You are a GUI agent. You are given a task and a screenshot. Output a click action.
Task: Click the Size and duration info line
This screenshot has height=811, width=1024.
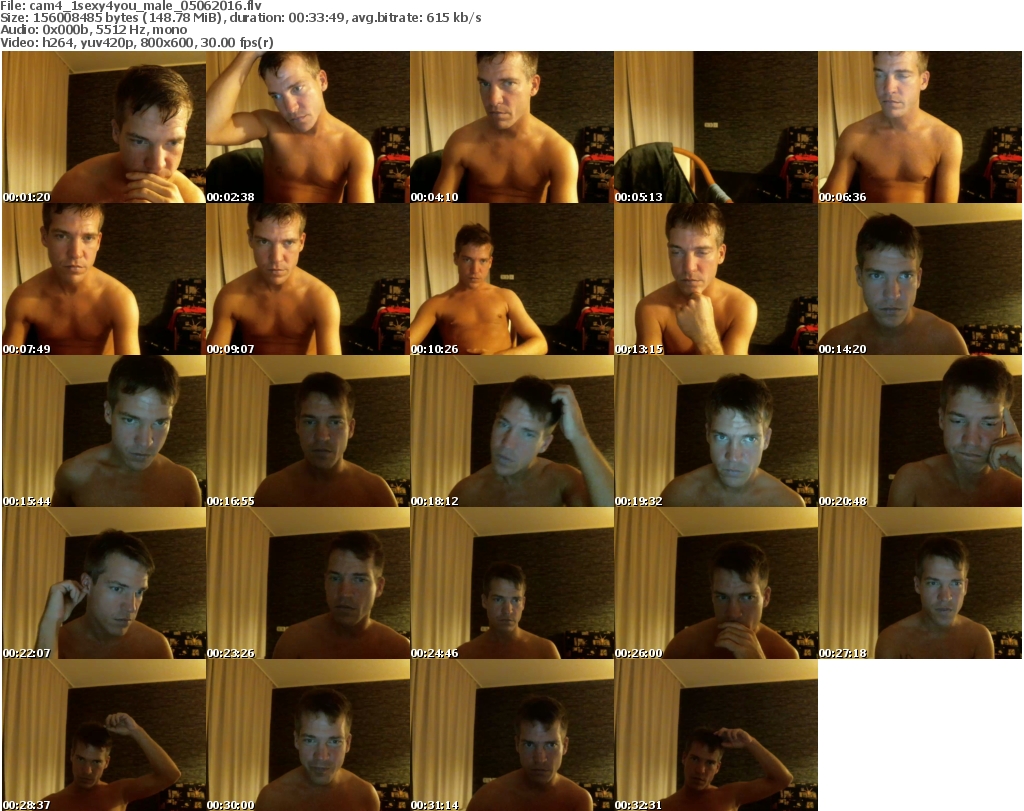point(241,18)
